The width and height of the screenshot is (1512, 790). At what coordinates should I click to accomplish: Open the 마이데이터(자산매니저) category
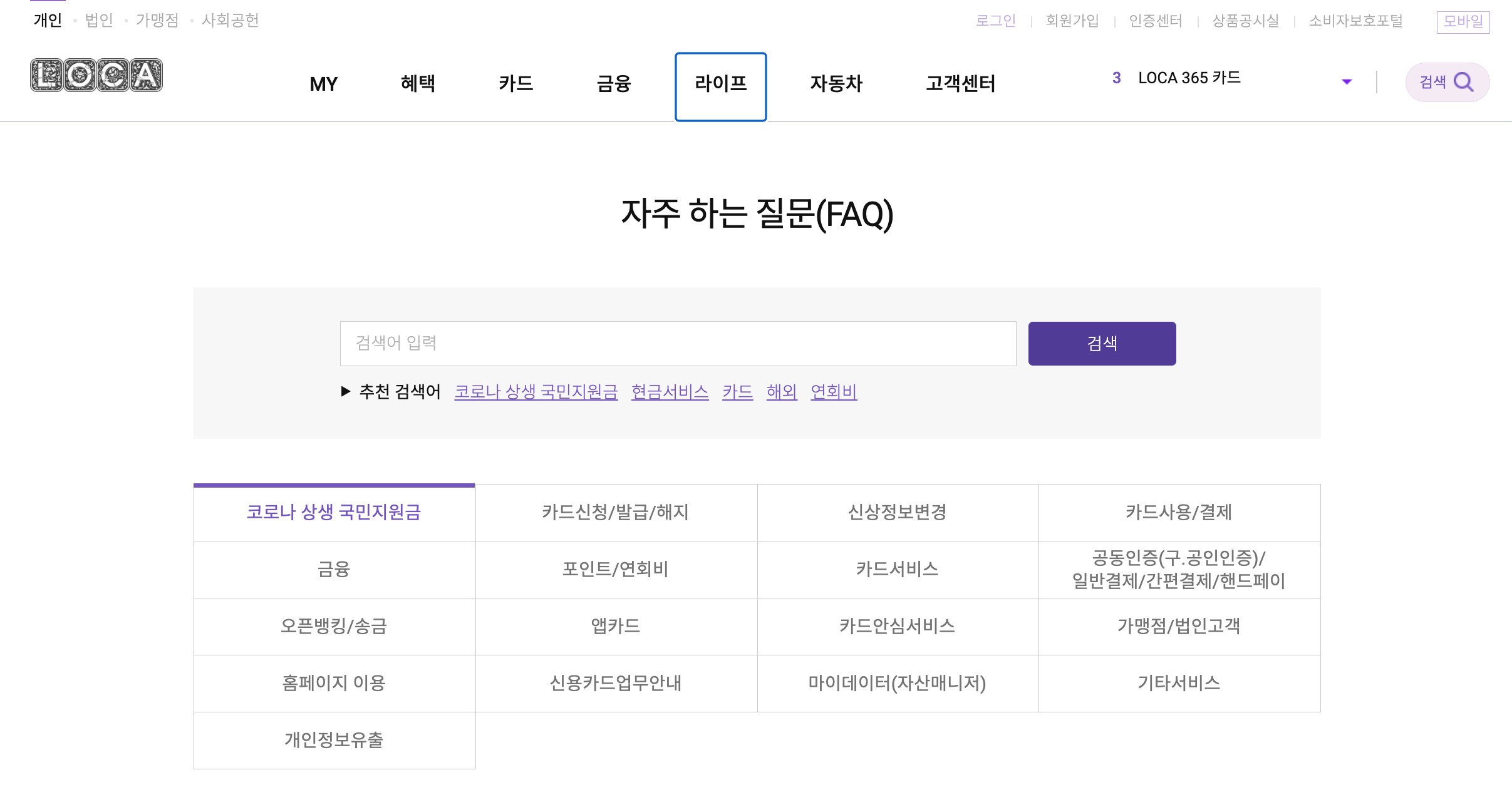coord(897,683)
